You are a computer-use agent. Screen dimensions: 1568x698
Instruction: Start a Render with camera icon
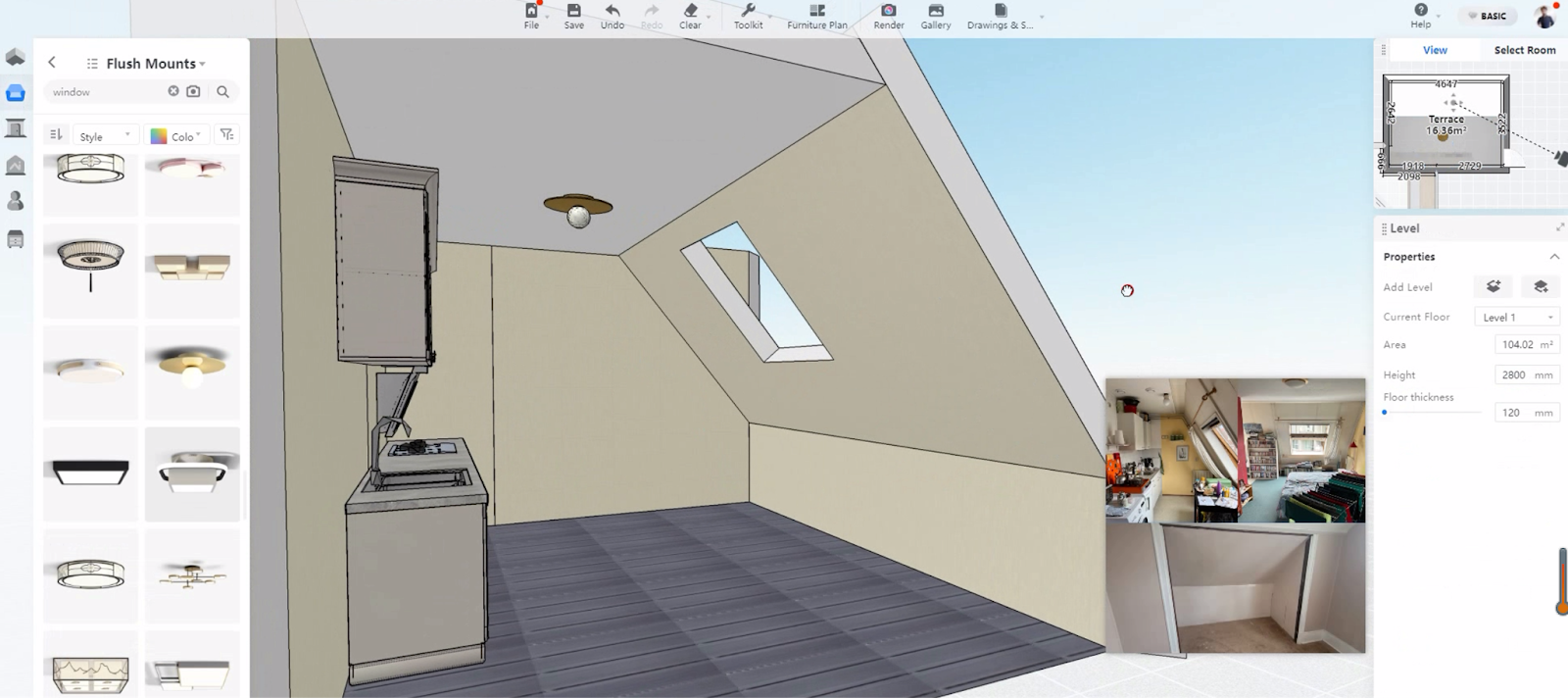point(889,16)
